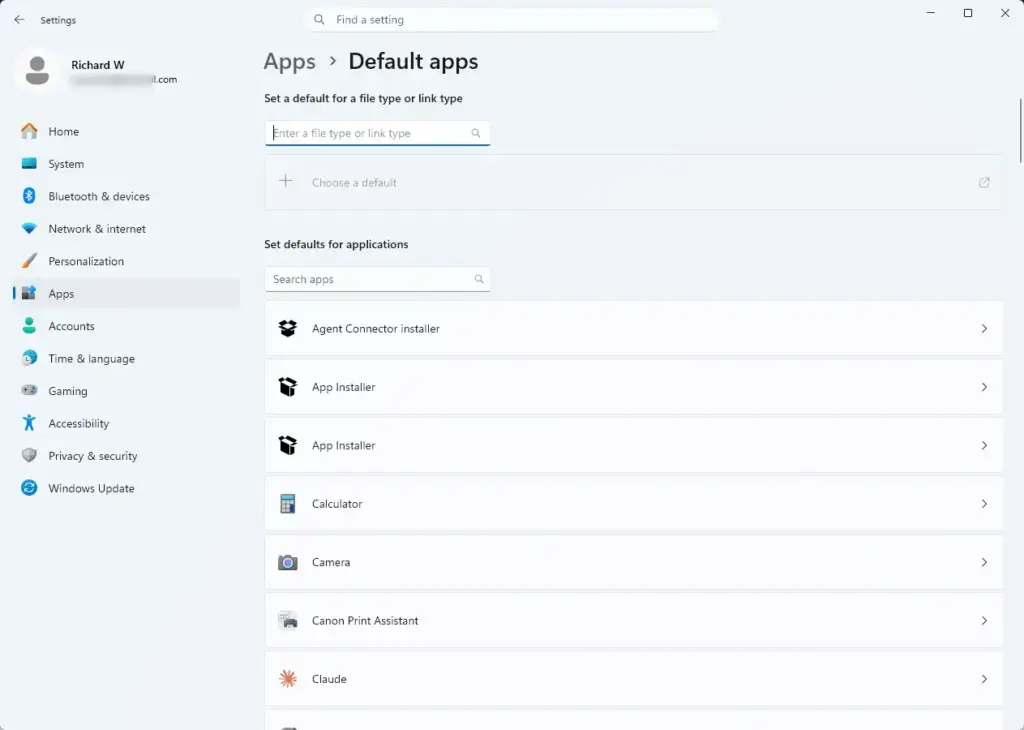Open Calculator defaults row
The height and width of the screenshot is (730, 1024).
(x=633, y=503)
